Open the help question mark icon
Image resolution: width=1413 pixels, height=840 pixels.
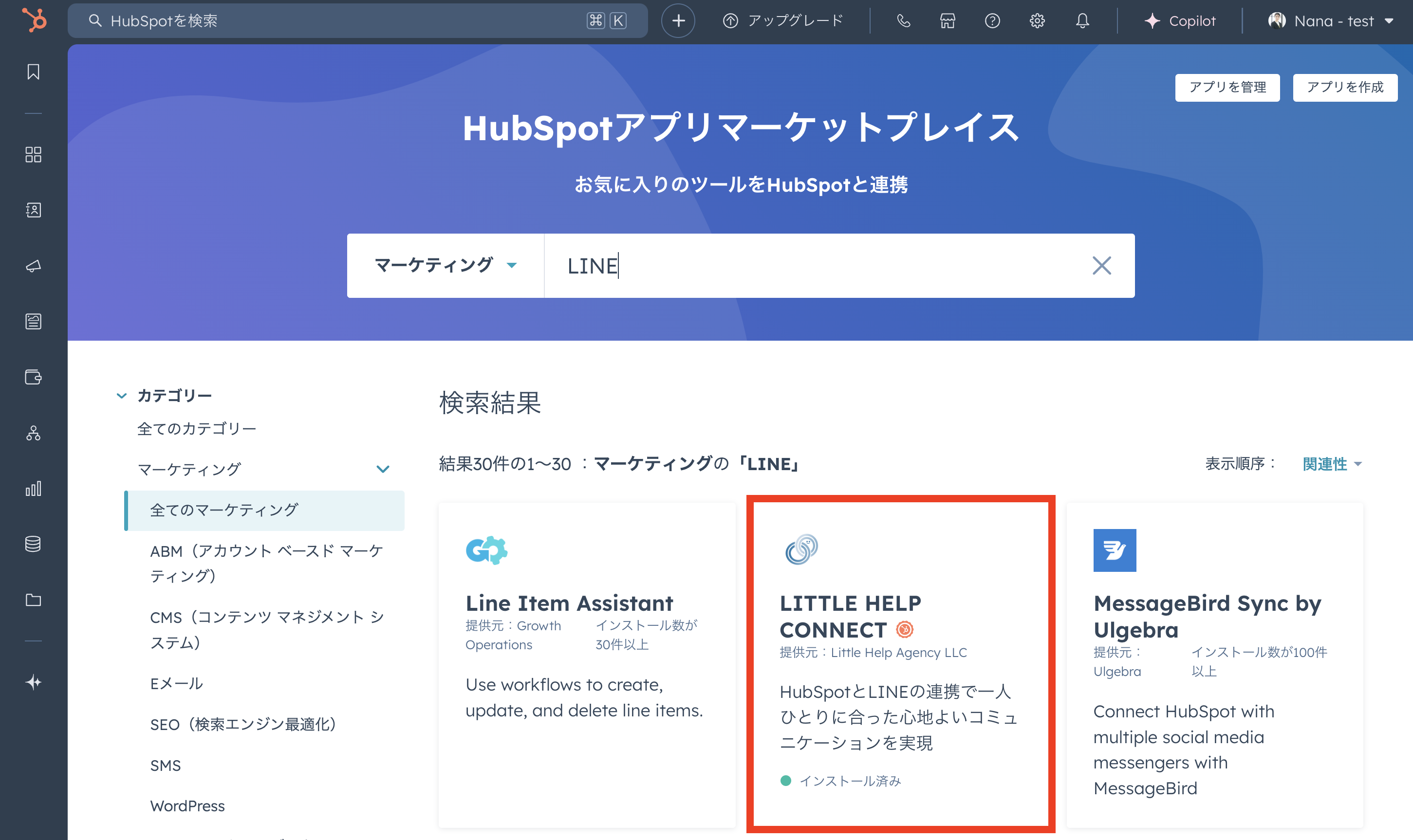click(992, 21)
